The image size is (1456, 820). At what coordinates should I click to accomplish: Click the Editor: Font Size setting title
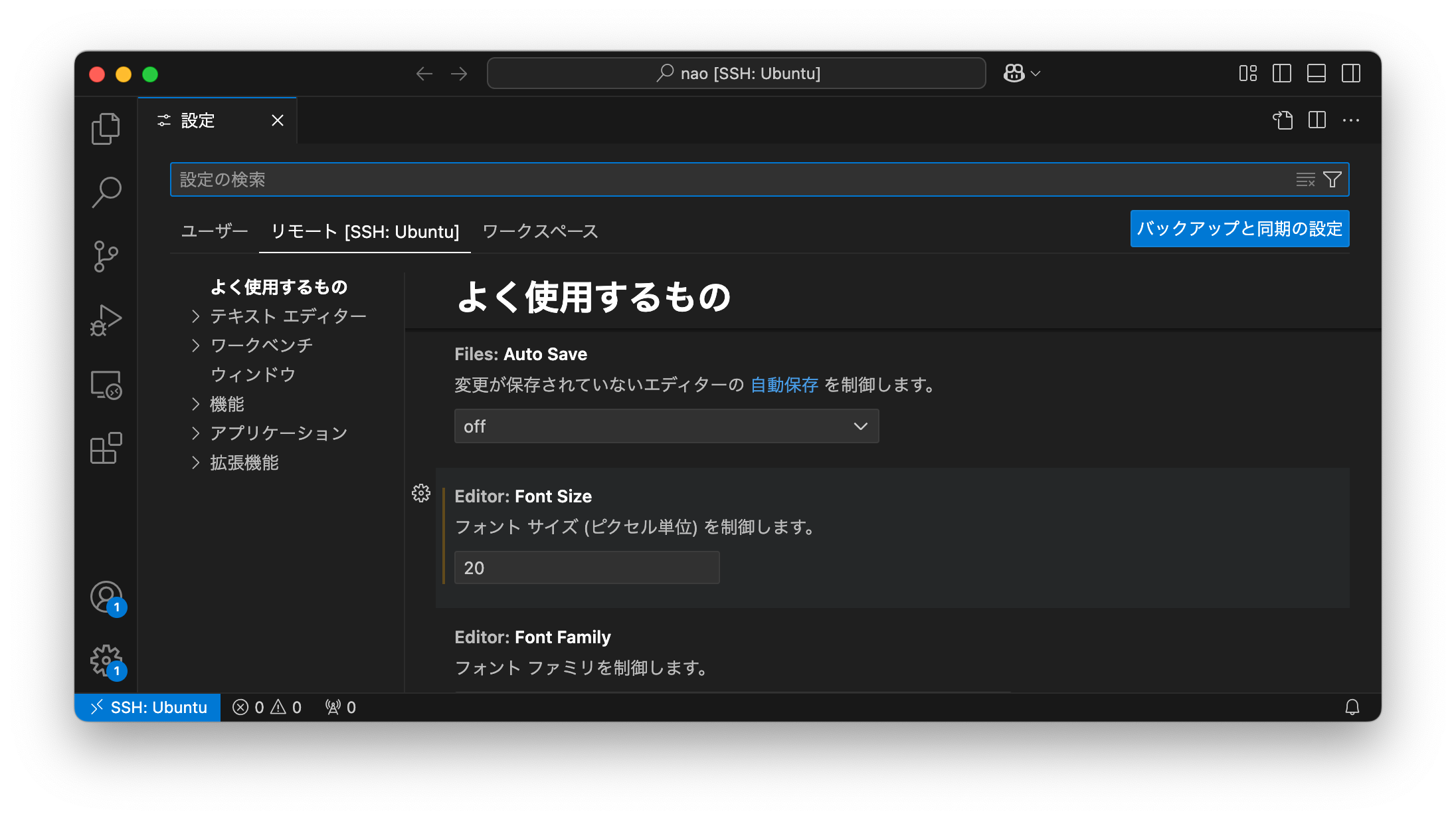(523, 496)
